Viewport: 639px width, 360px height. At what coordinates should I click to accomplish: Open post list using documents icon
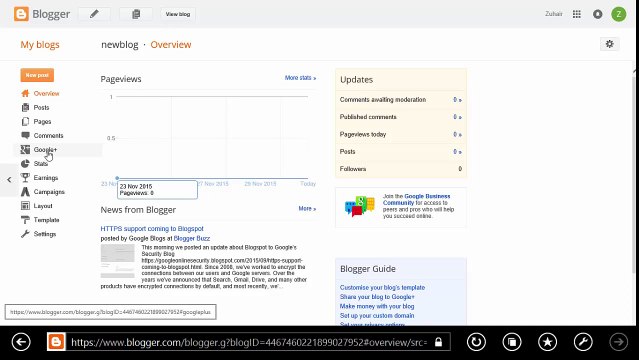136,14
